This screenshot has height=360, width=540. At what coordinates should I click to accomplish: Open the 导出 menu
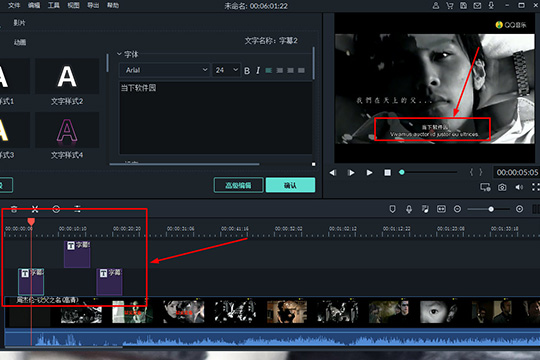(x=93, y=5)
